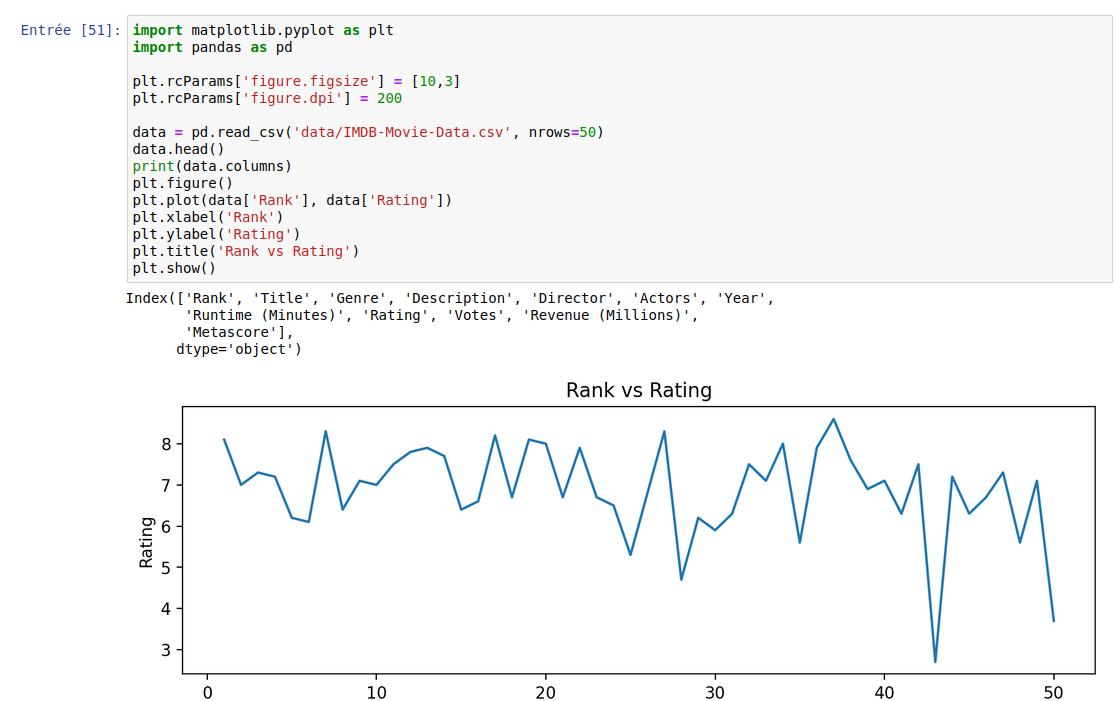
Task: Click the print(data.columns) line
Action: tap(212, 166)
